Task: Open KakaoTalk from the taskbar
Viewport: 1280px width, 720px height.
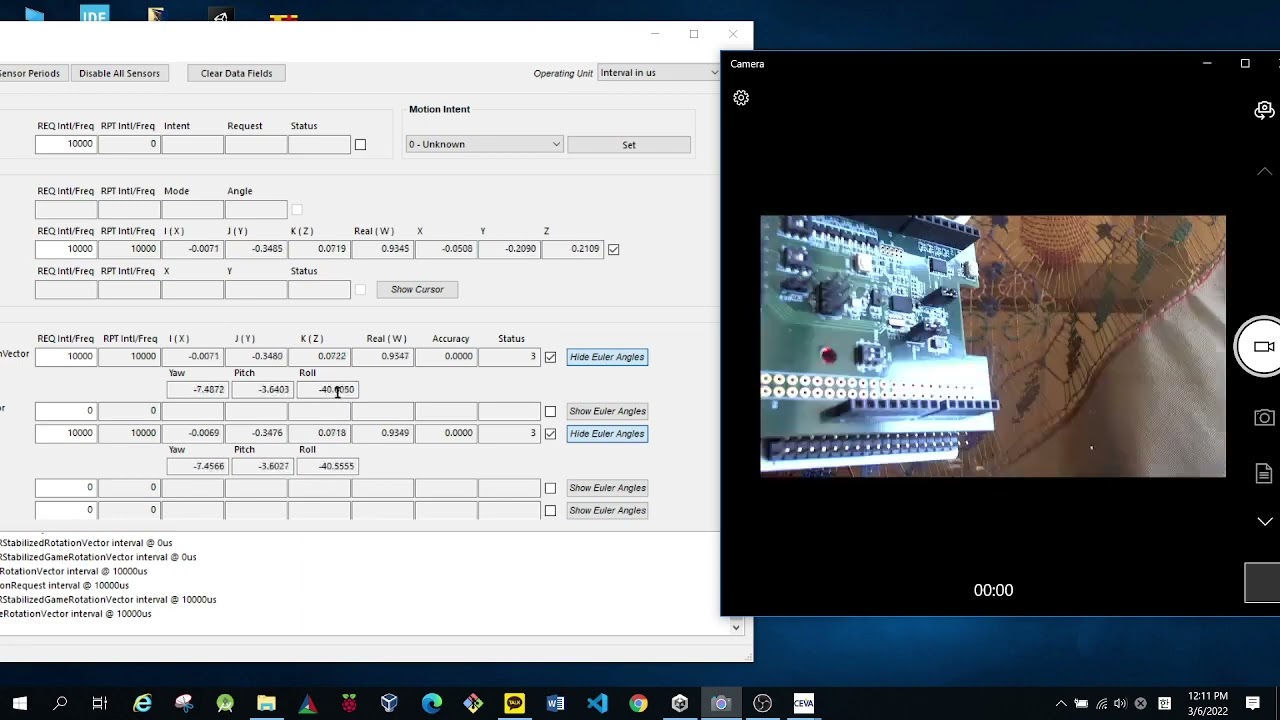Action: [x=514, y=703]
